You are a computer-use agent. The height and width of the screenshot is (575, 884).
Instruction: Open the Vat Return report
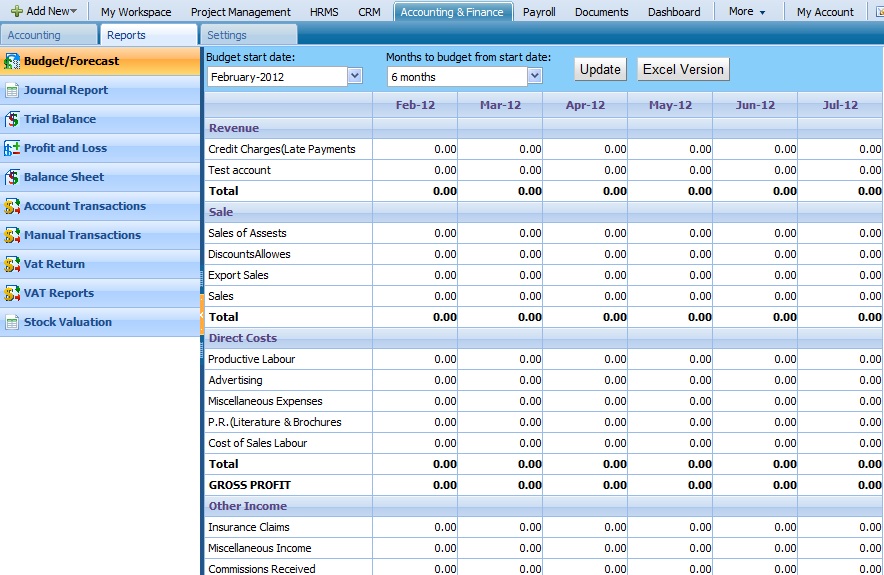pyautogui.click(x=54, y=264)
